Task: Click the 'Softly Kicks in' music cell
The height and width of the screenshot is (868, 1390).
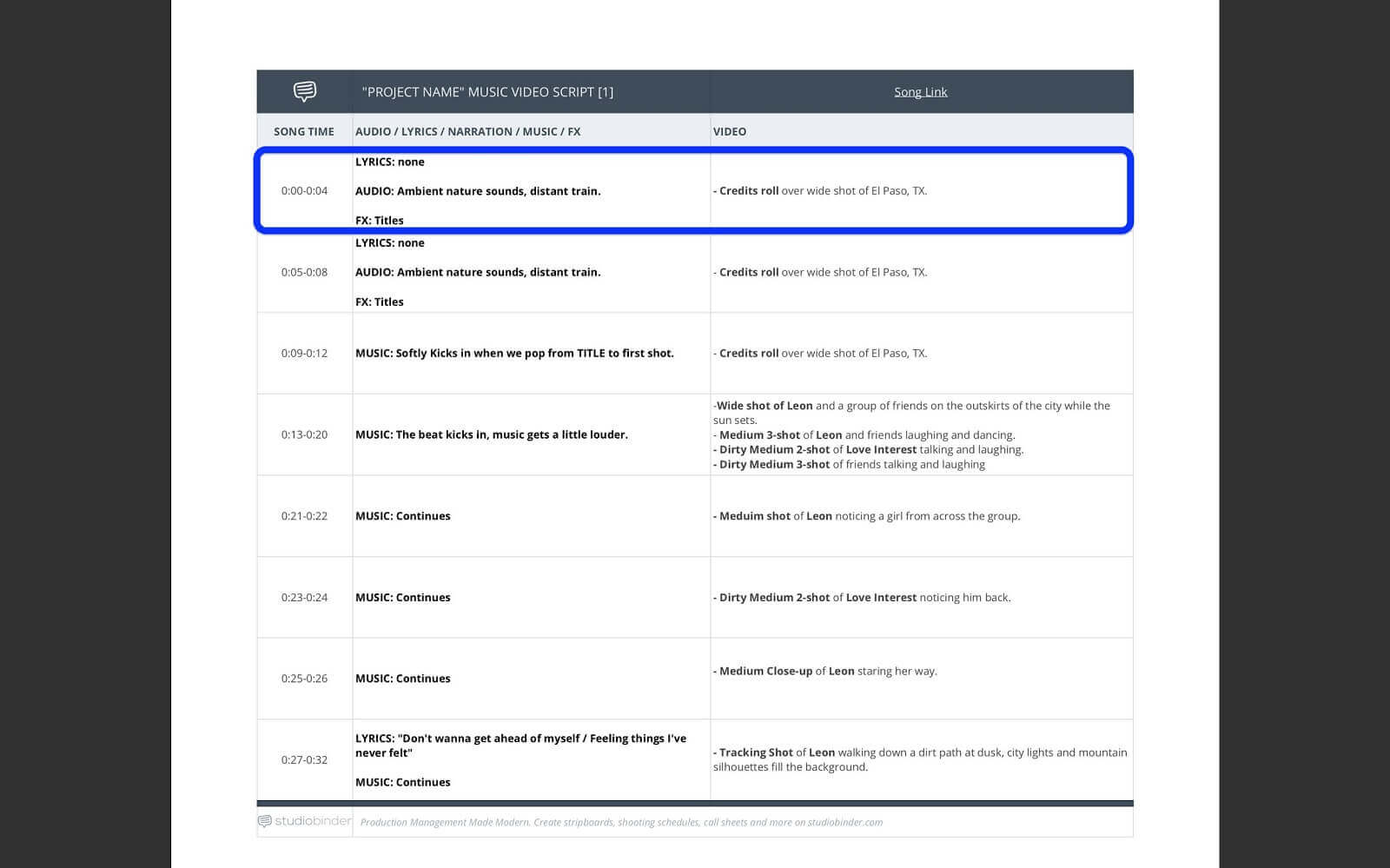Action: coord(514,354)
